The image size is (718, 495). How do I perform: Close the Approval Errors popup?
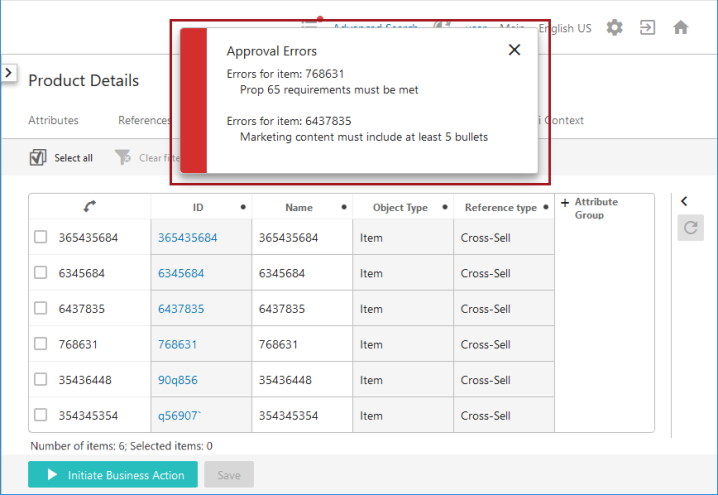514,50
